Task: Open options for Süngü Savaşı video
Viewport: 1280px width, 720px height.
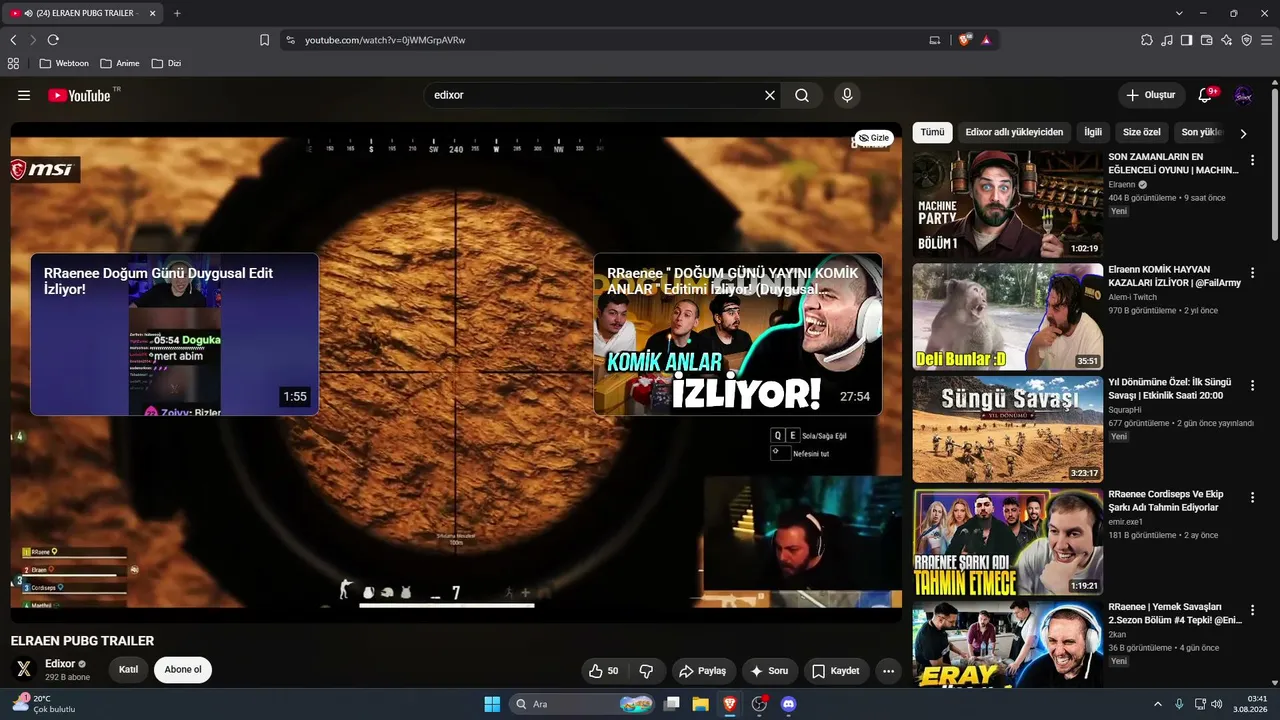Action: coord(1252,386)
